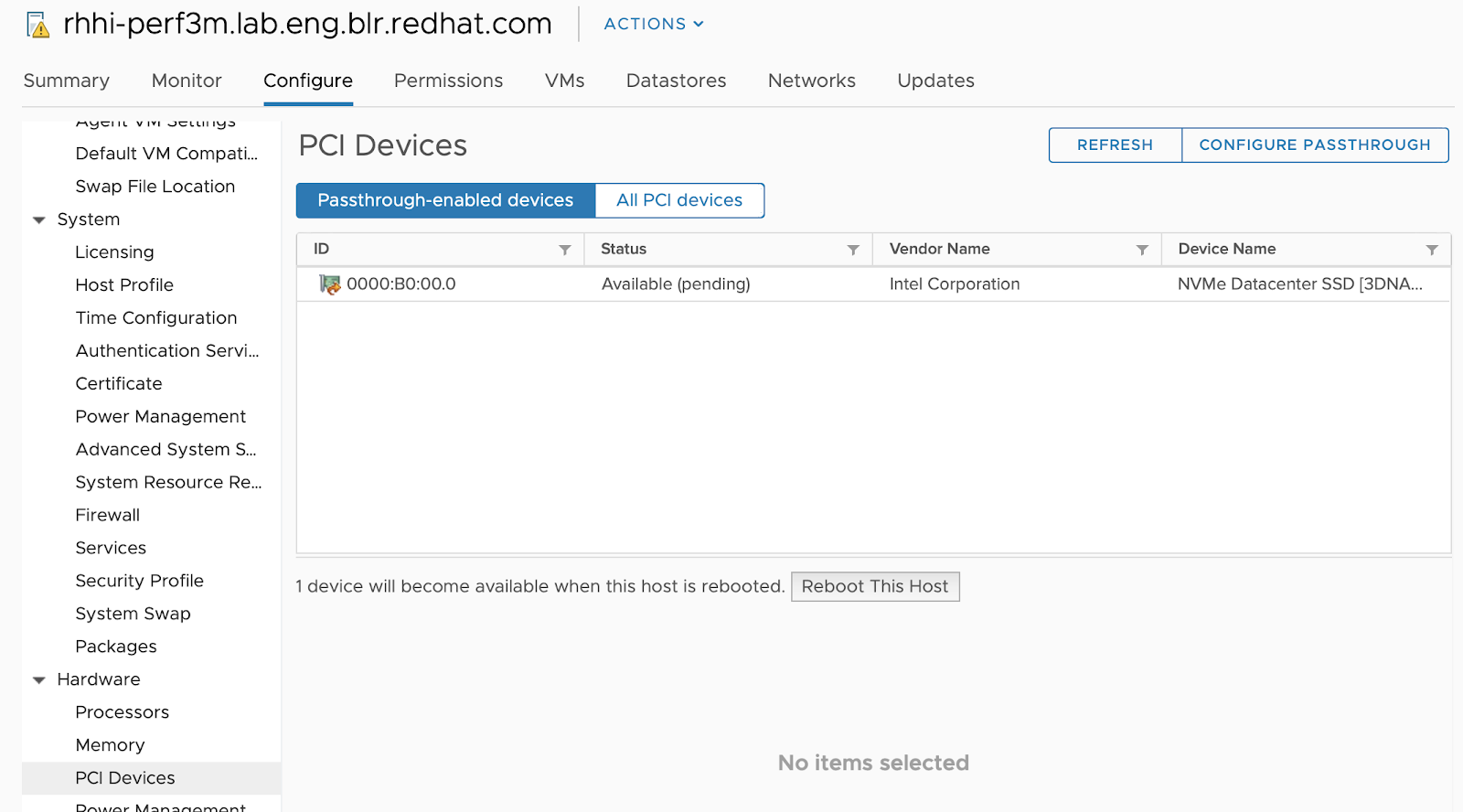
Task: Open Authentication Services settings
Action: pyautogui.click(x=167, y=351)
